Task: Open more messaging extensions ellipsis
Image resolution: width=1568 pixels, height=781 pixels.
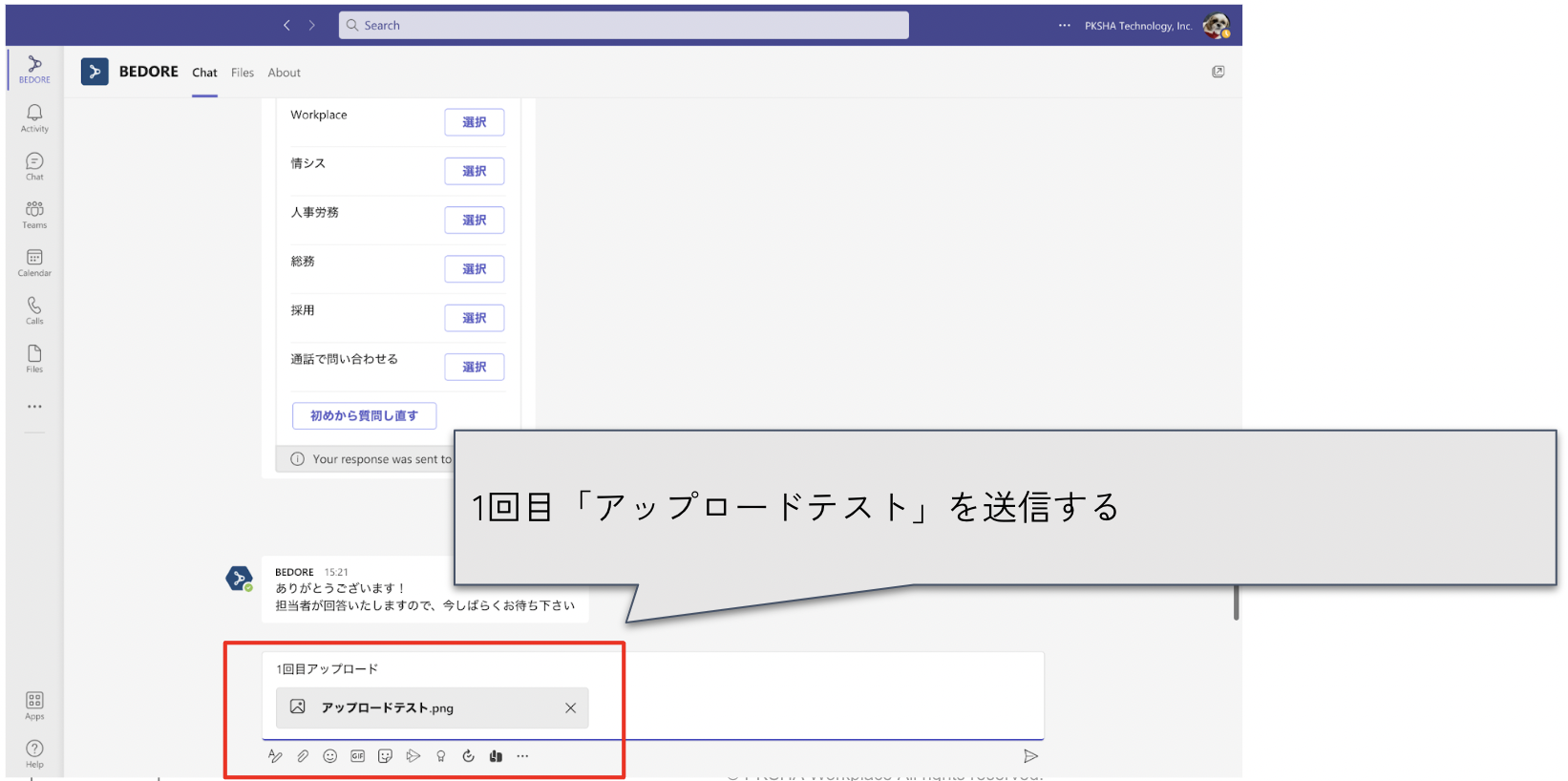Action: pyautogui.click(x=522, y=756)
